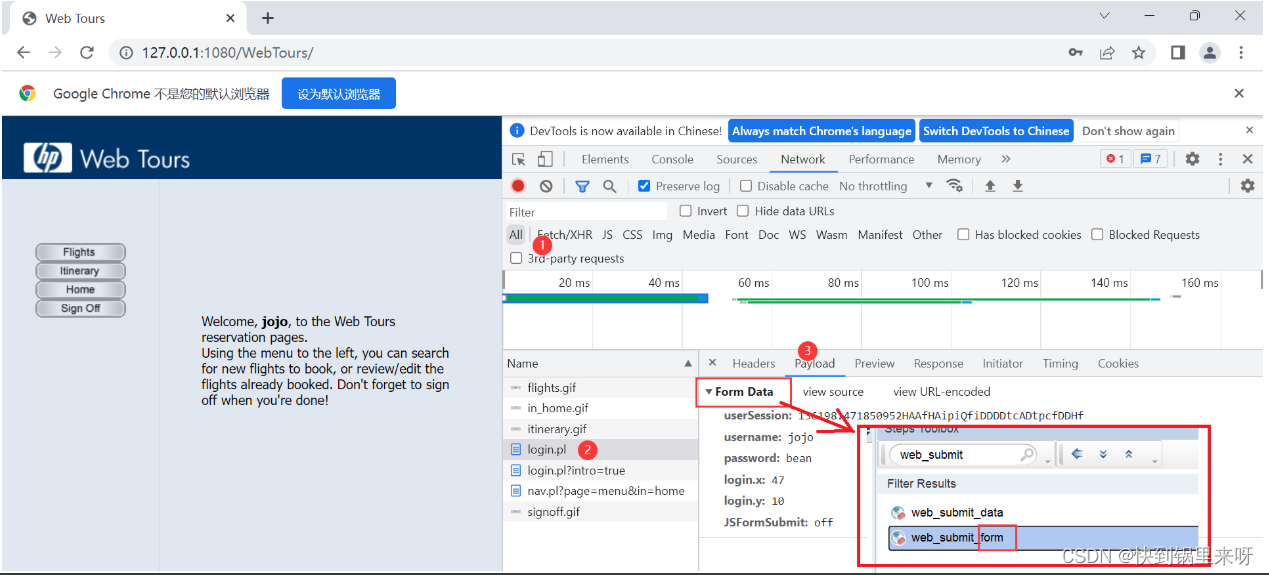Open the request Headers tab
The width and height of the screenshot is (1269, 575).
(x=754, y=364)
